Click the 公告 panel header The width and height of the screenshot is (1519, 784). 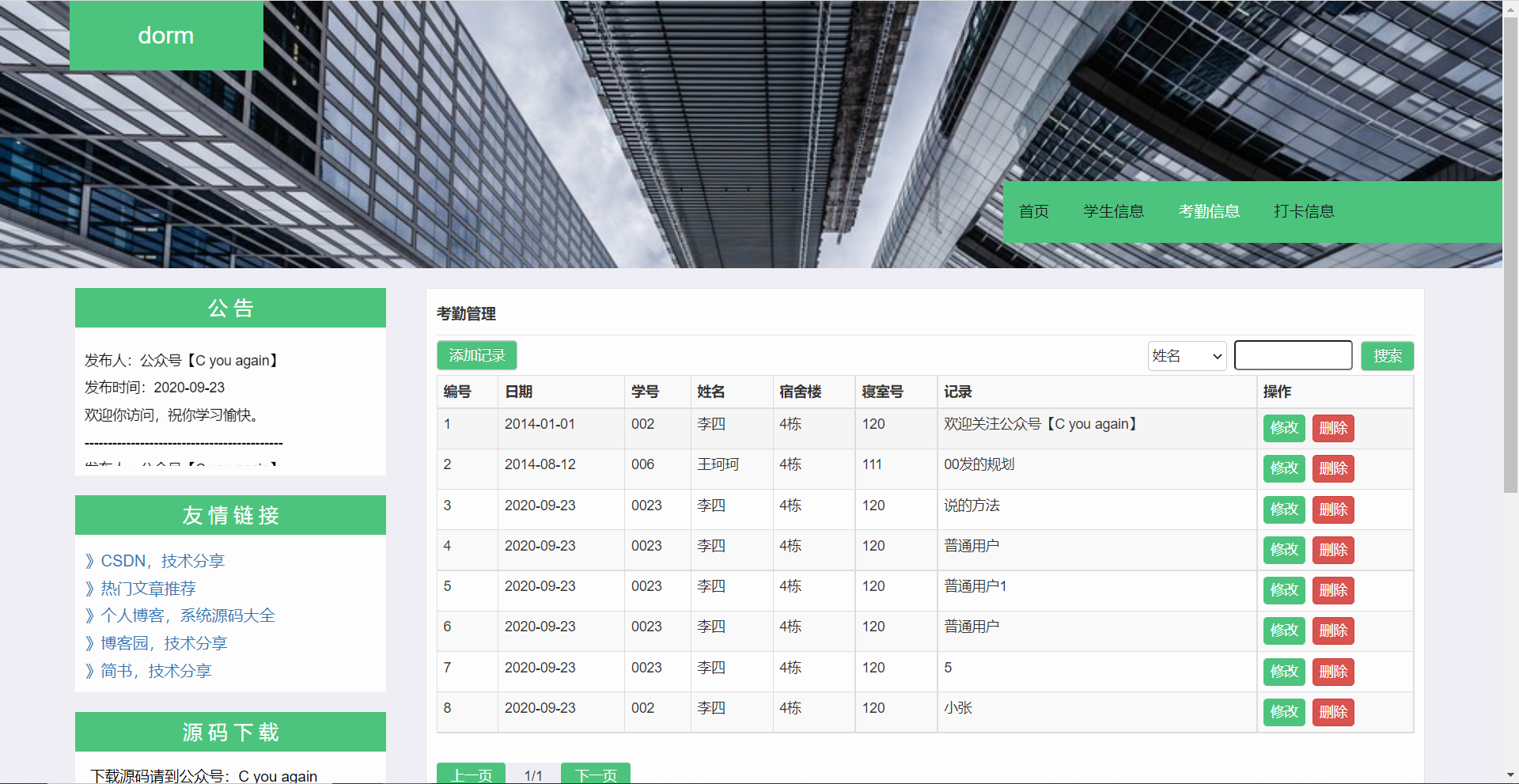(230, 308)
